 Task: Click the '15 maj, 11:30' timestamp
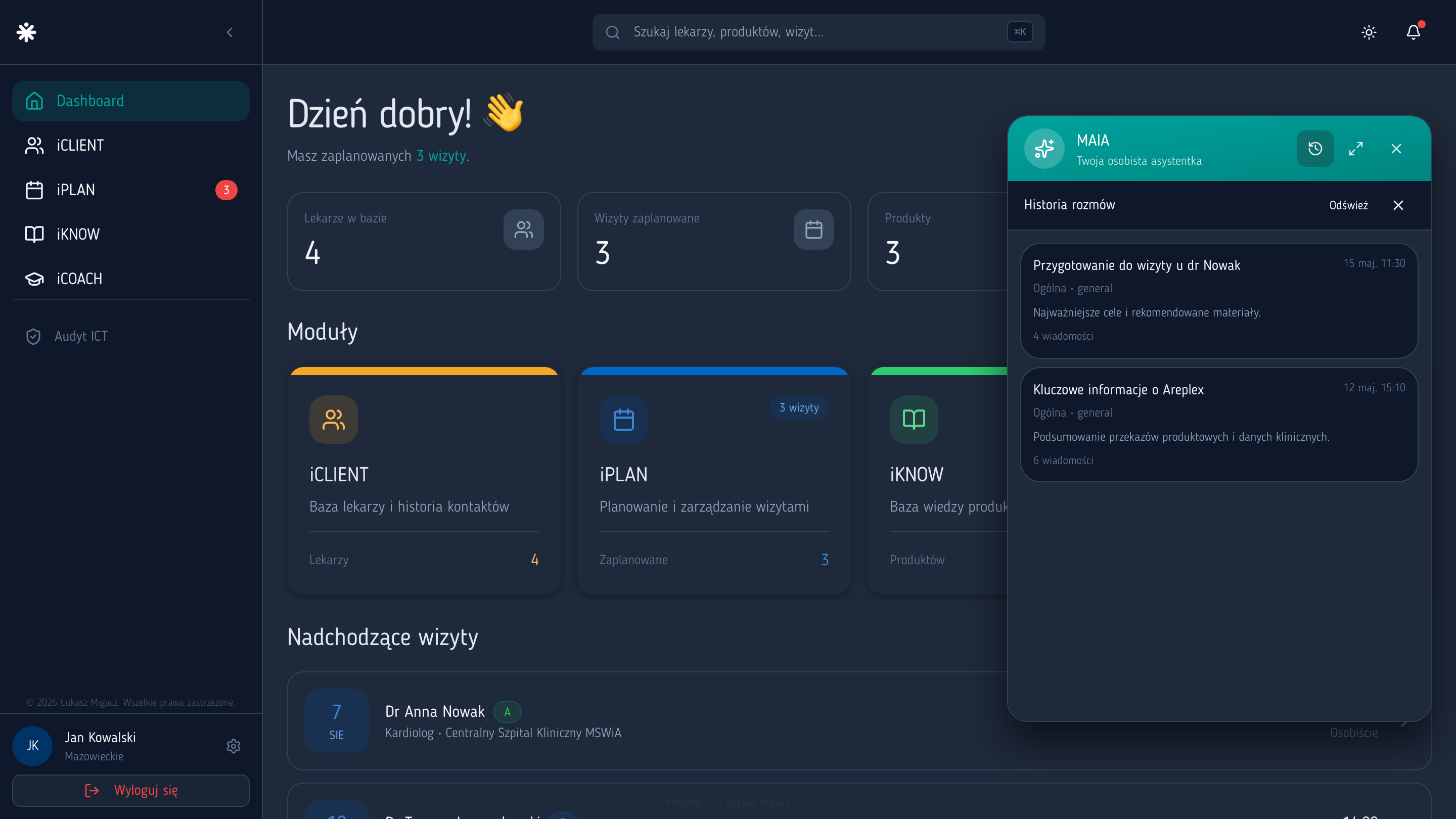click(1374, 263)
